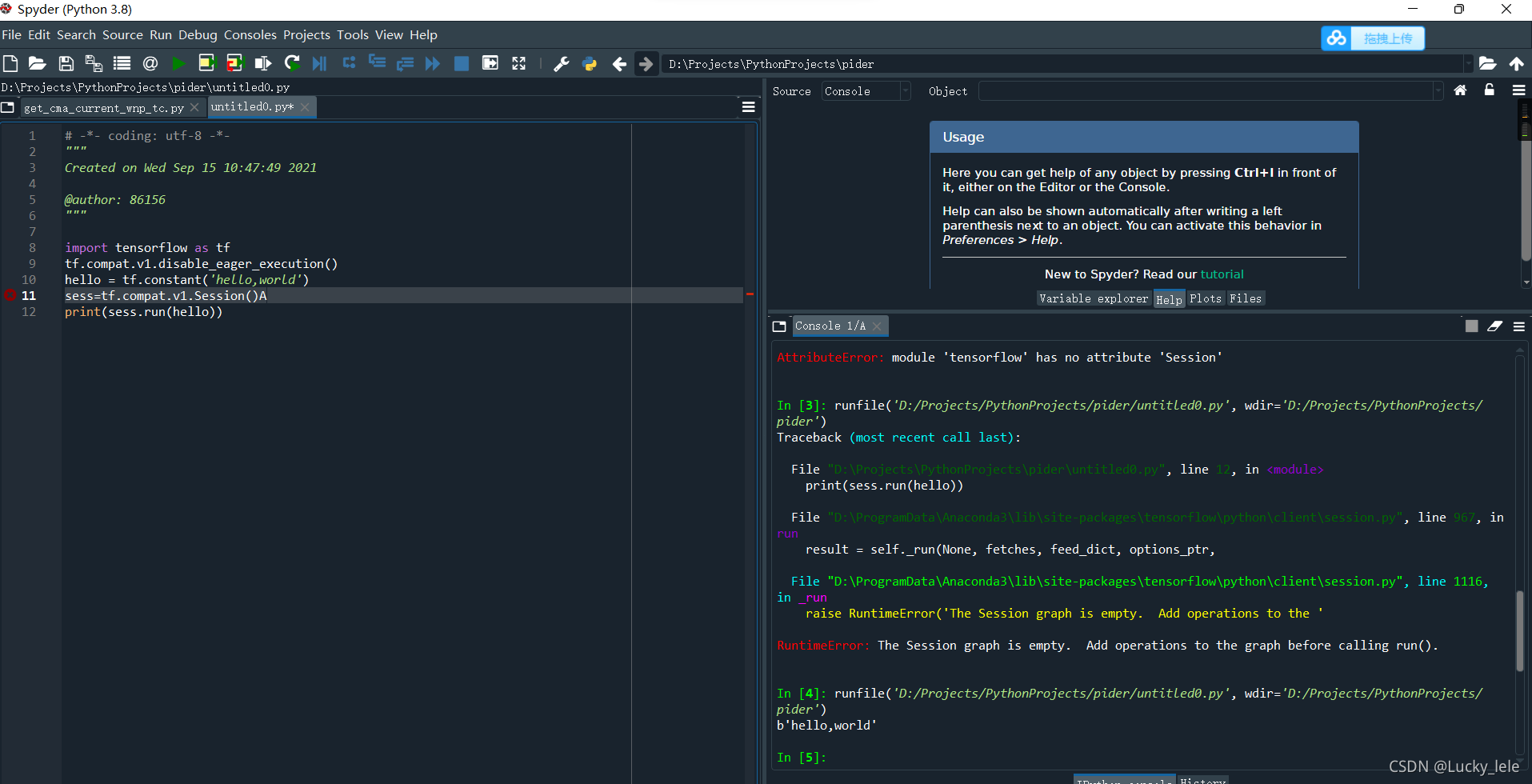Viewport: 1532px width, 784px height.
Task: Open the Tools menu
Action: coord(352,34)
